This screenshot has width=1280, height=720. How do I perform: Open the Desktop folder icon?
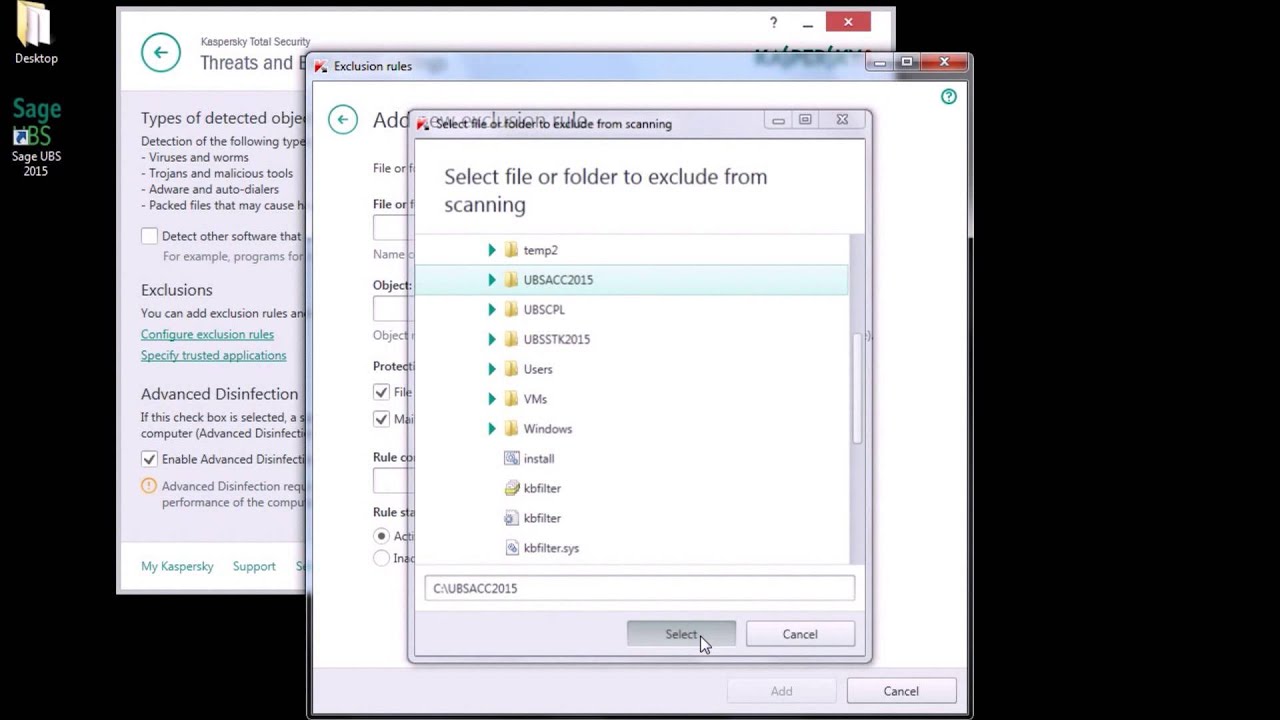[x=36, y=34]
